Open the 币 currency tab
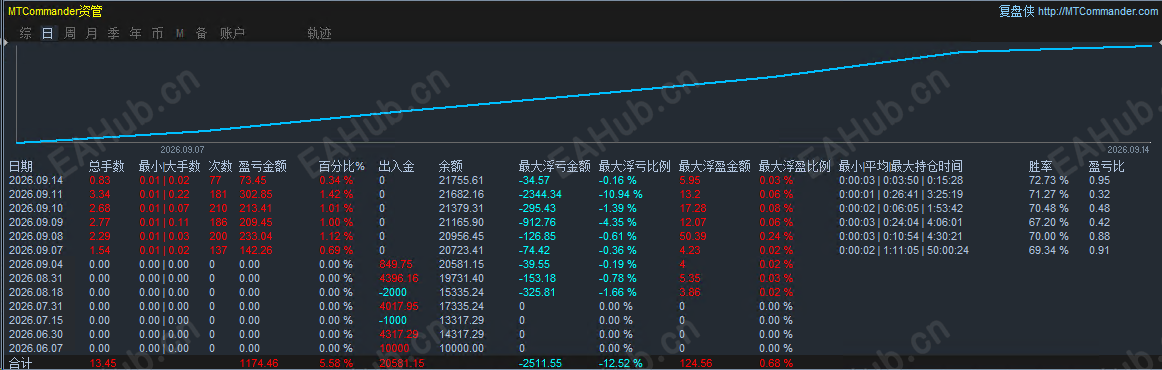Screen dimensions: 1162x370 [x=157, y=33]
